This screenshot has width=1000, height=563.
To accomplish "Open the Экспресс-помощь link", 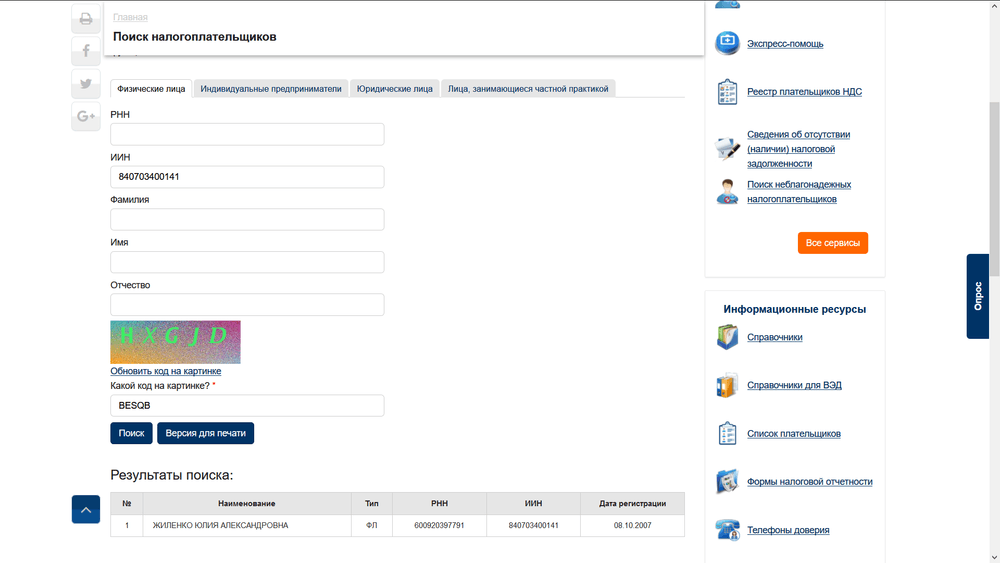I will 785,43.
